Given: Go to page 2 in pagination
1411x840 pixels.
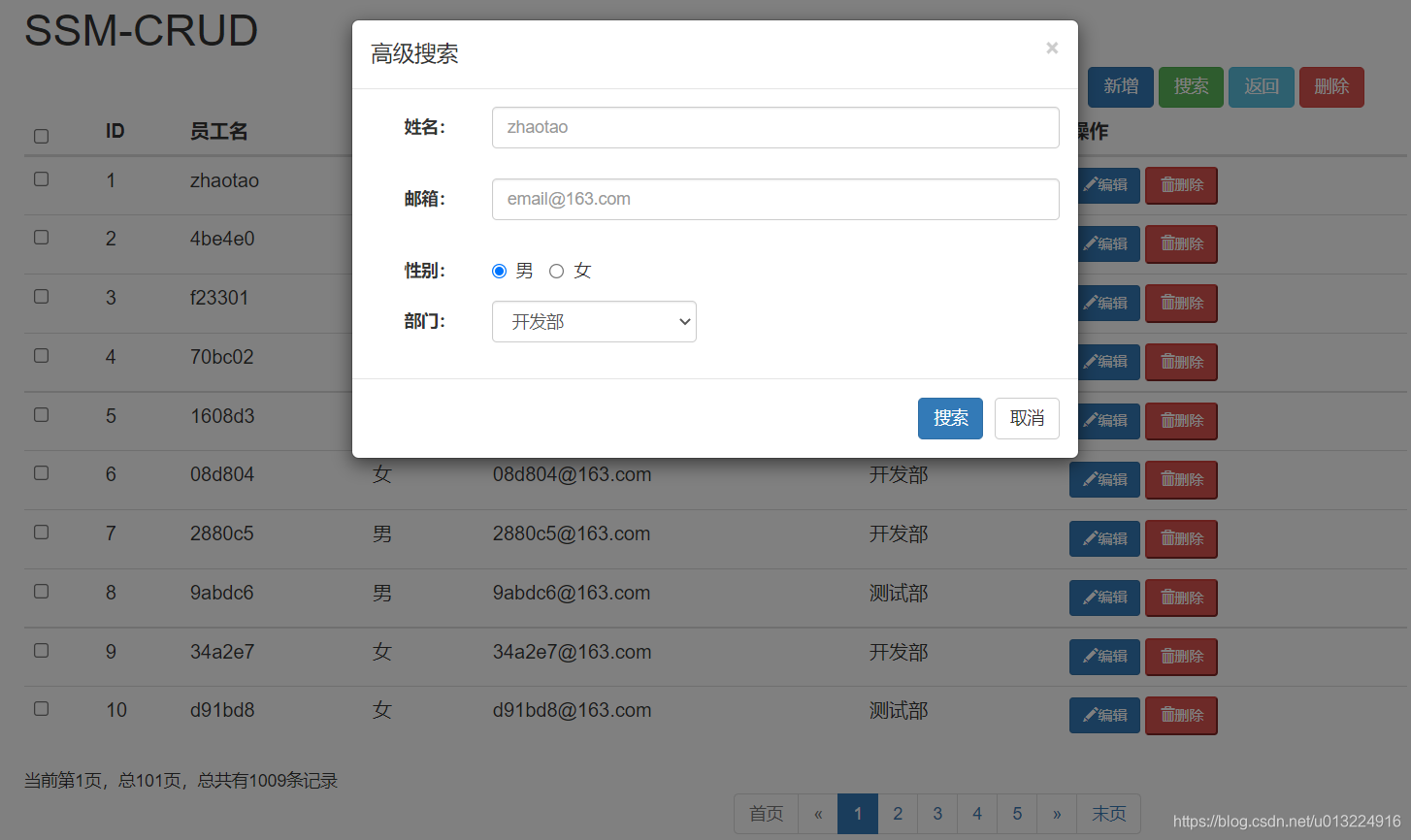Looking at the screenshot, I should [x=898, y=814].
